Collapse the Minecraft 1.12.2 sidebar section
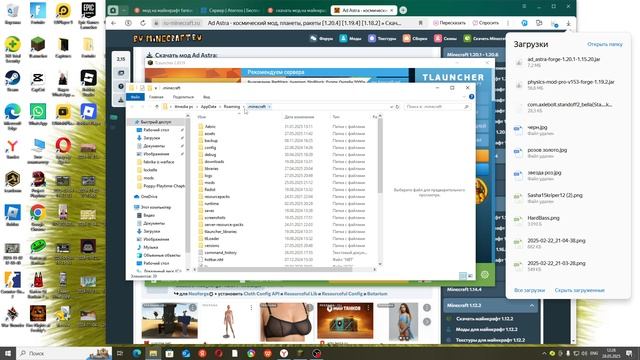 (532, 305)
